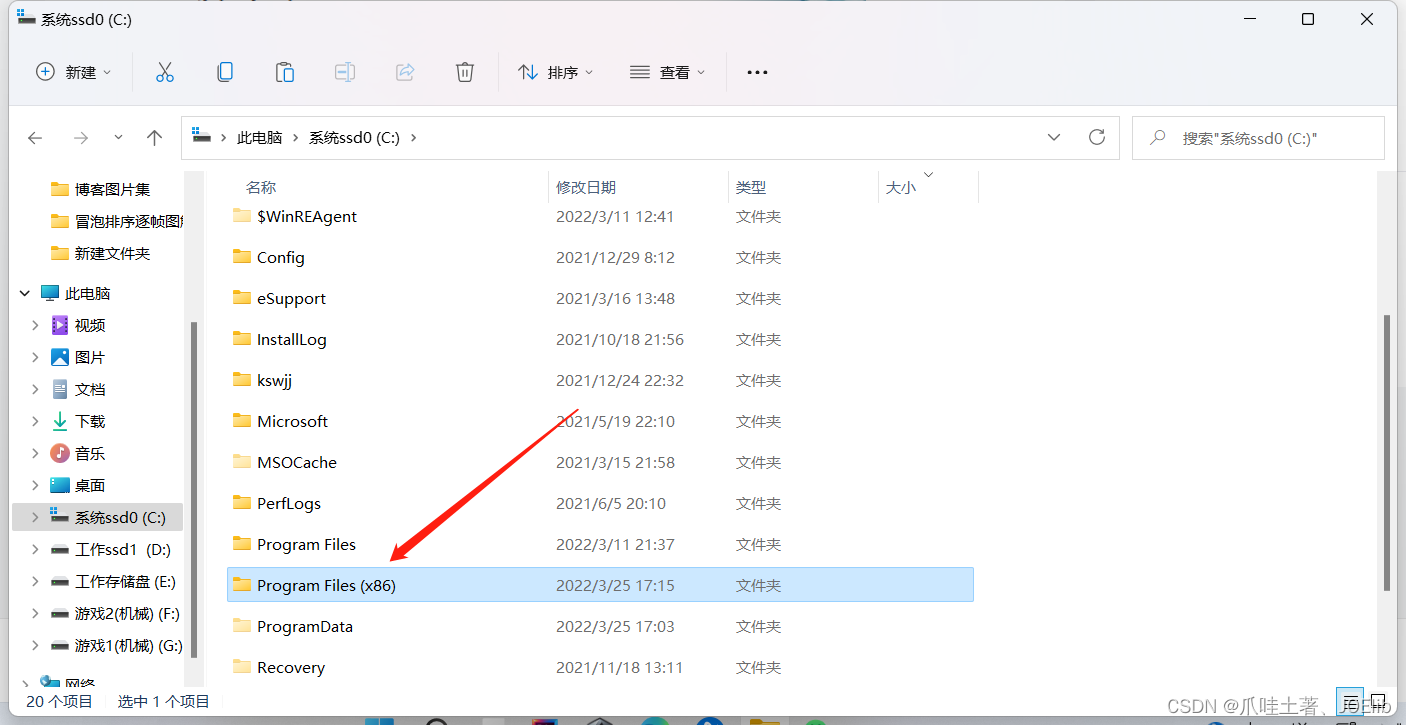Click the Share icon in toolbar

pos(405,72)
